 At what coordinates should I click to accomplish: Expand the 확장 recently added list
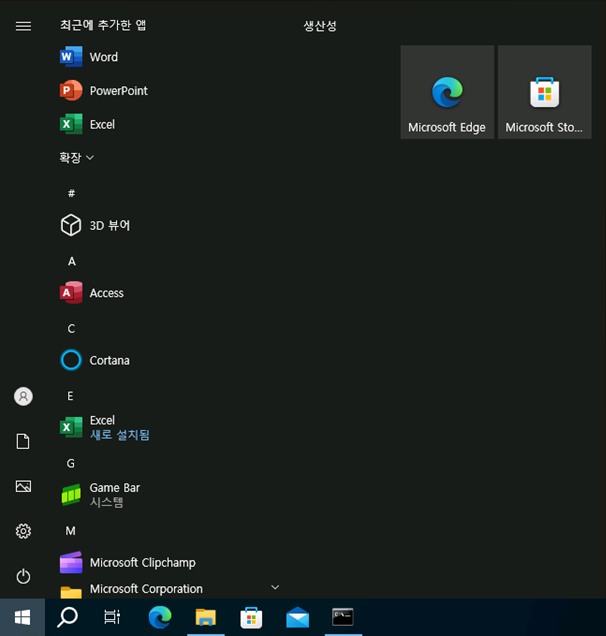coord(76,157)
